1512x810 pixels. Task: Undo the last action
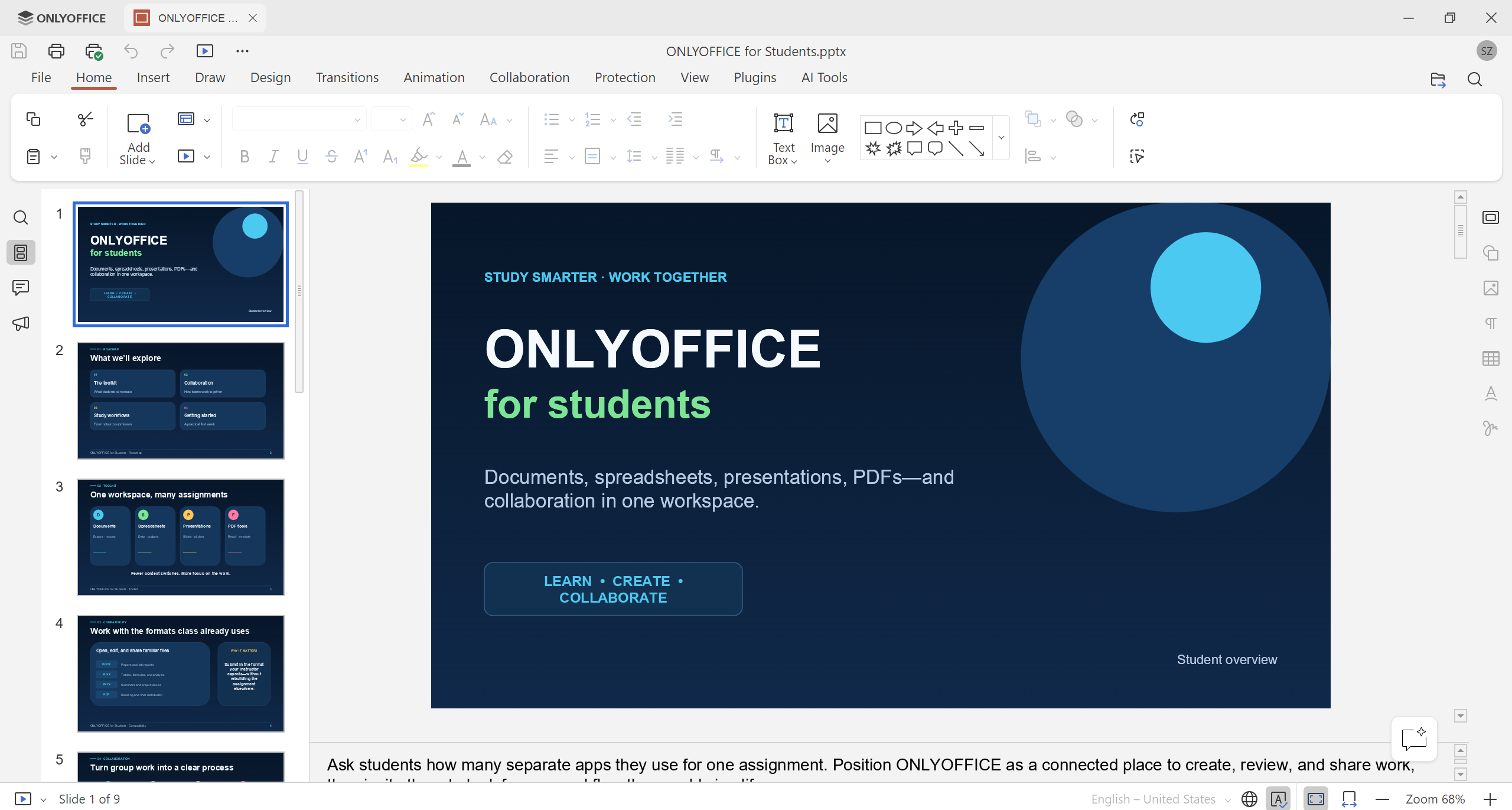131,51
